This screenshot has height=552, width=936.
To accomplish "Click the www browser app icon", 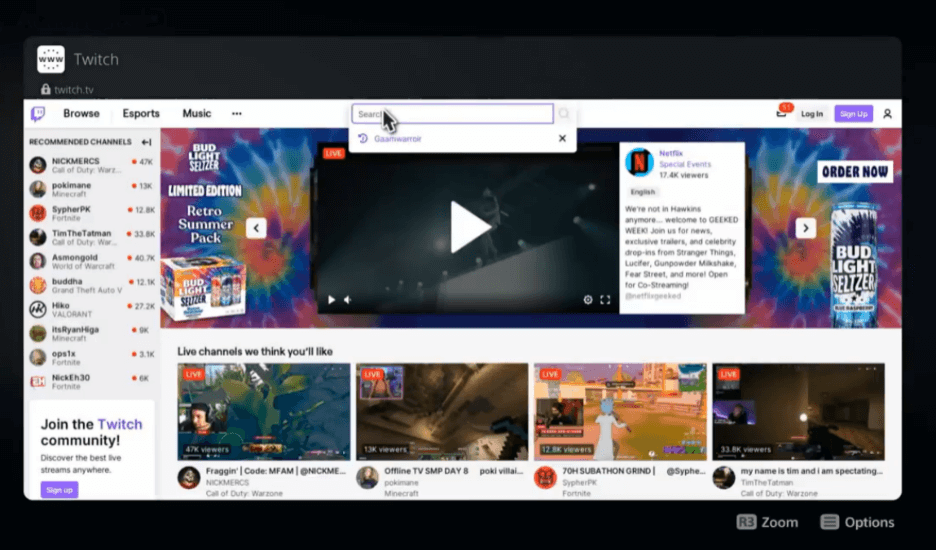I will [x=51, y=59].
